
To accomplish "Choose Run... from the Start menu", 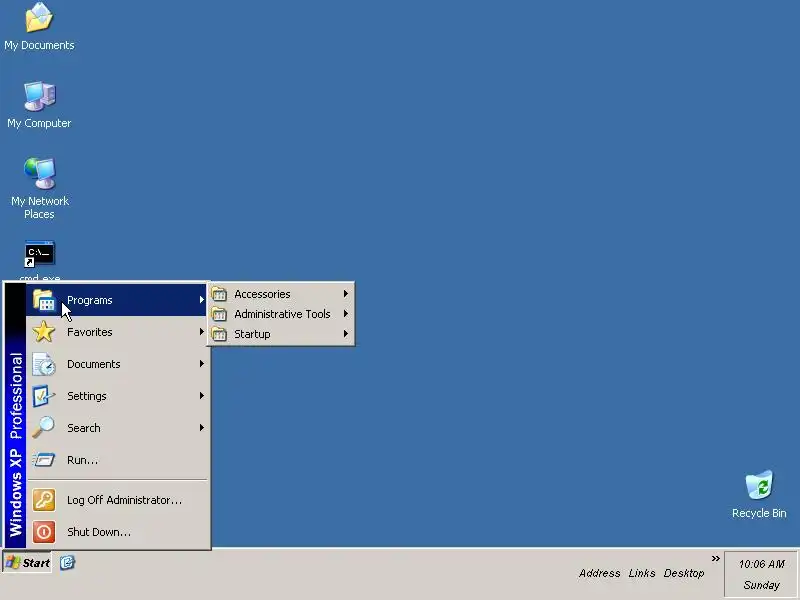I will [117, 460].
